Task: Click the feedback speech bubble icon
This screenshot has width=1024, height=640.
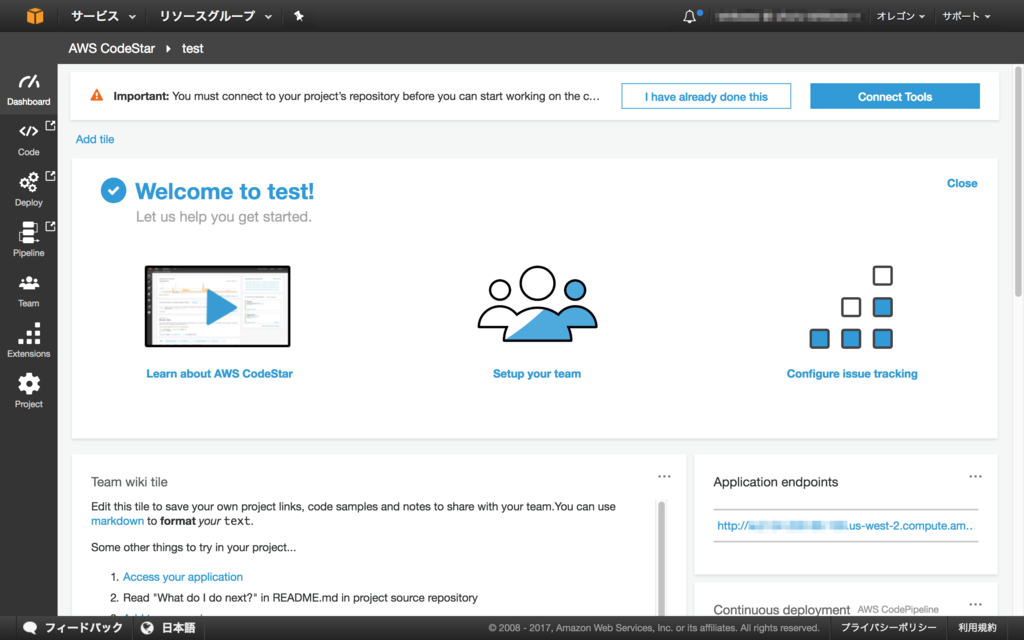Action: [x=29, y=628]
